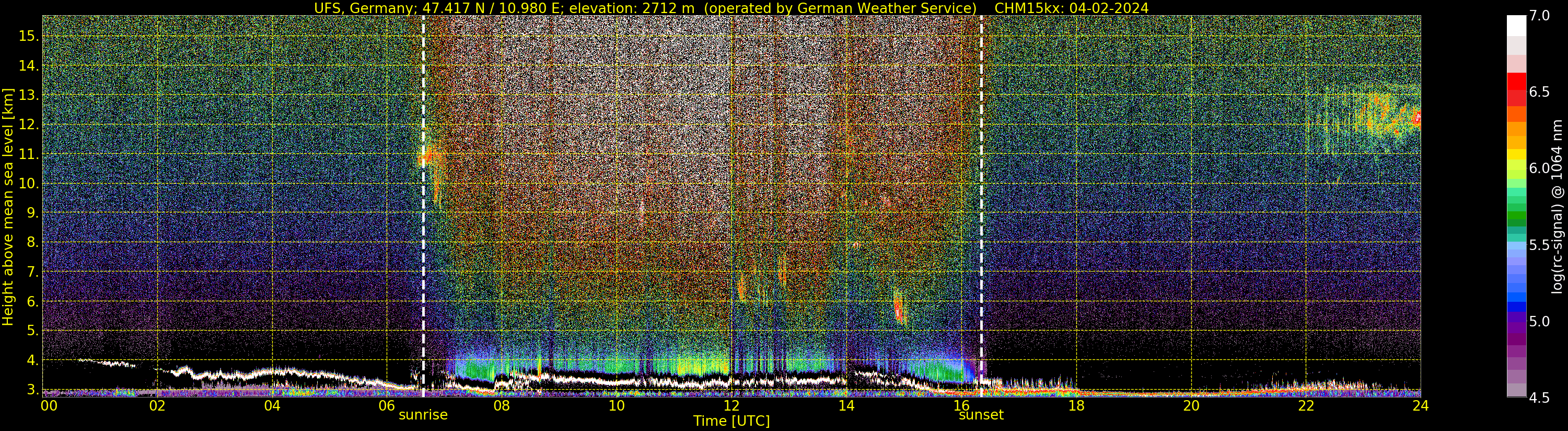Click the '20' time axis tick label

tap(1191, 405)
